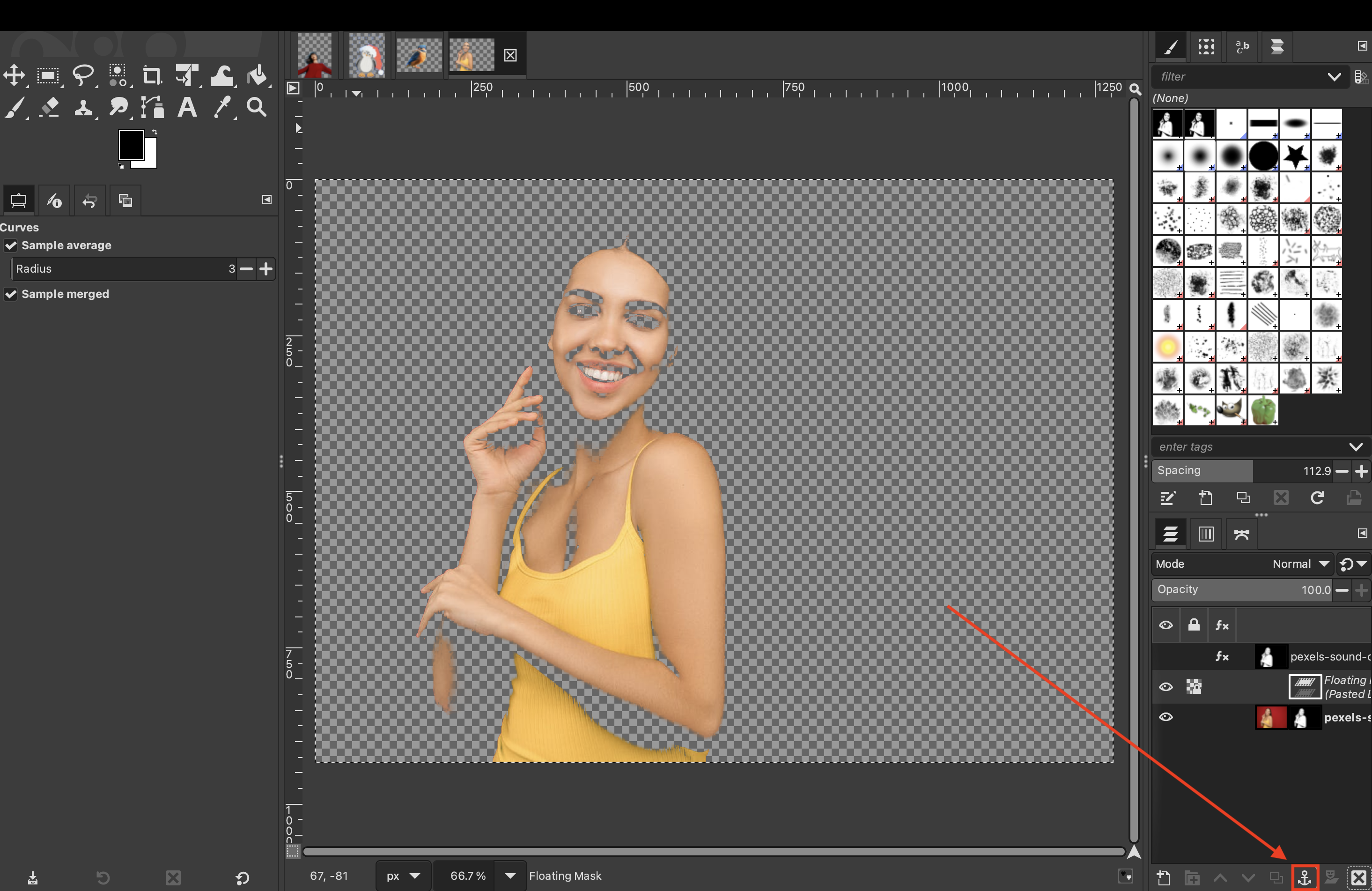Open the Undo History tab

pos(89,200)
